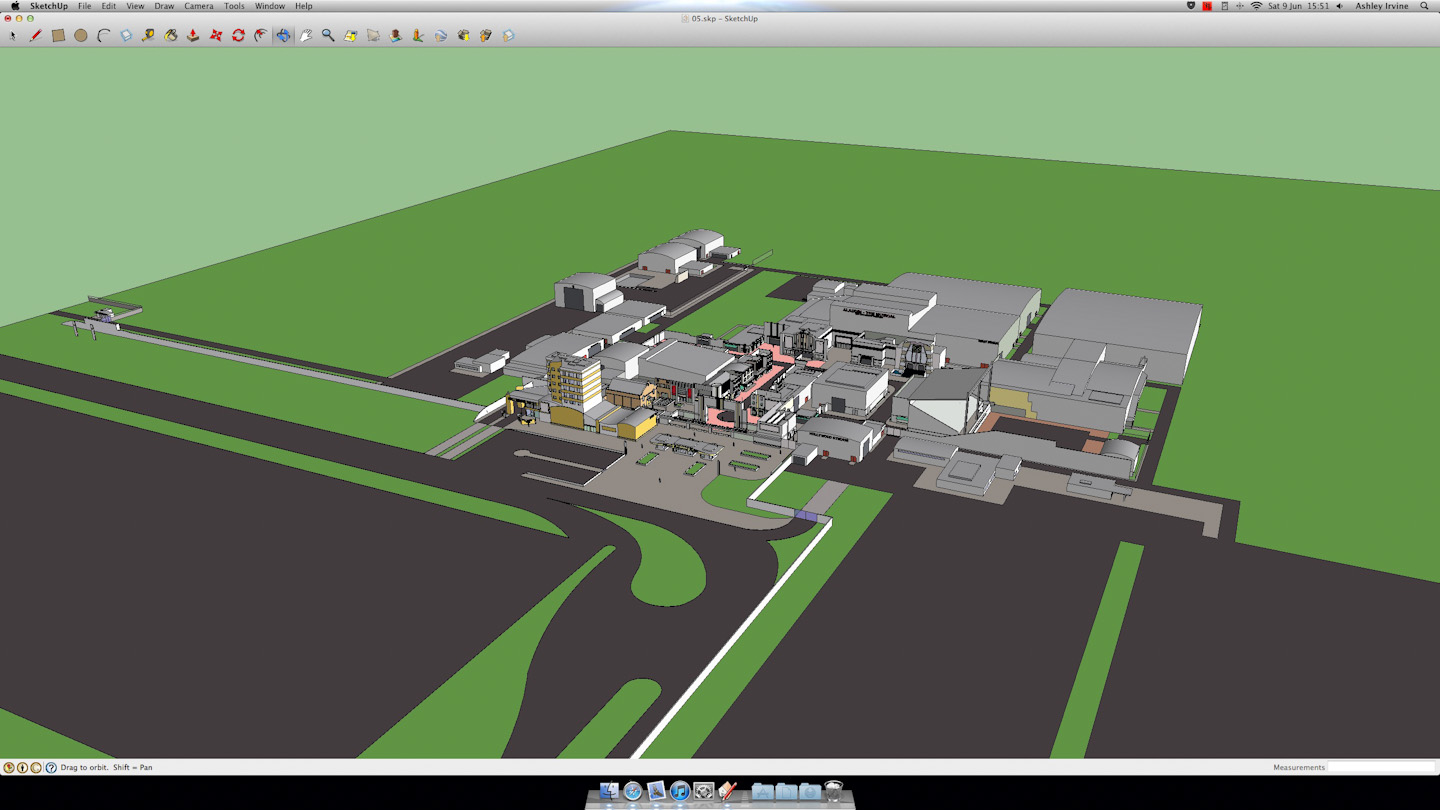1440x810 pixels.
Task: Select the Paint Bucket tool
Action: click(171, 35)
